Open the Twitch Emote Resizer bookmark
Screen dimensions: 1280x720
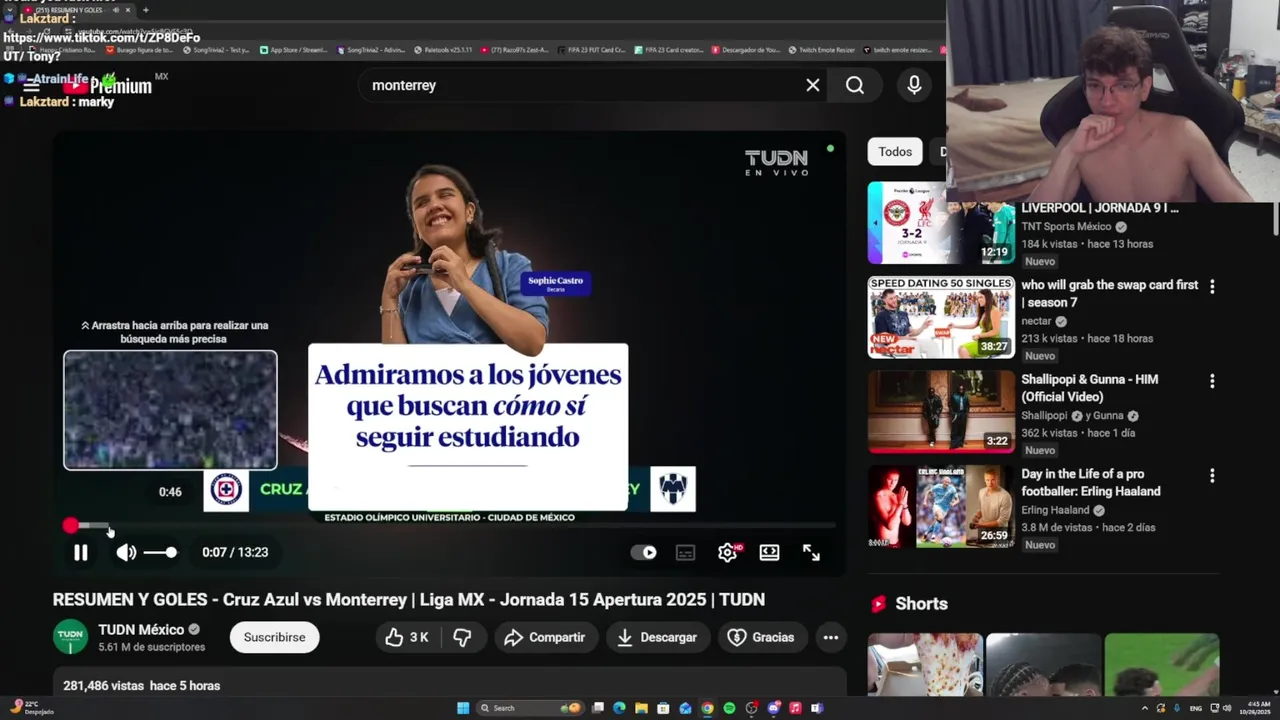821,49
